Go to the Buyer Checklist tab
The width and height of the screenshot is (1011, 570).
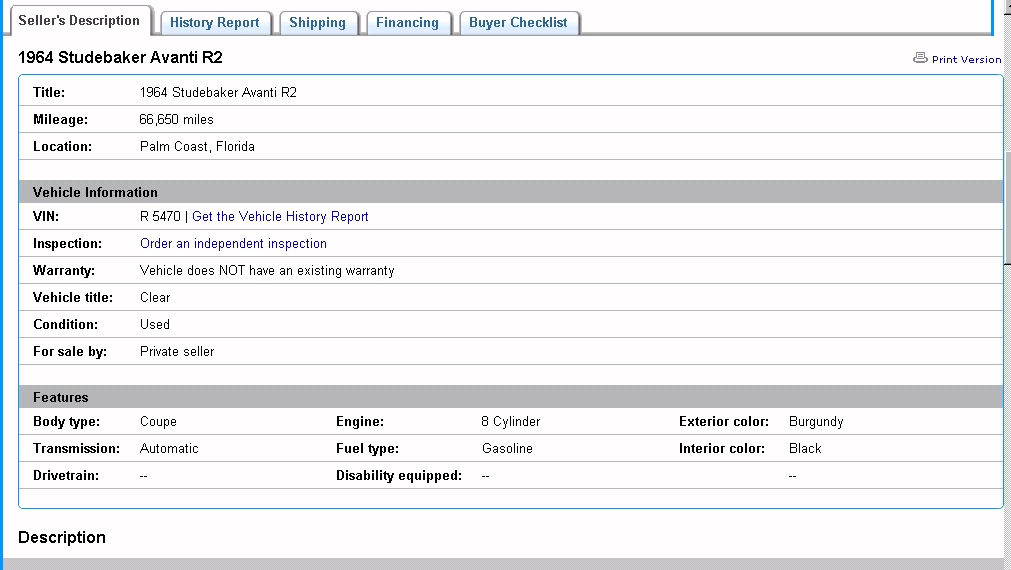tap(518, 23)
